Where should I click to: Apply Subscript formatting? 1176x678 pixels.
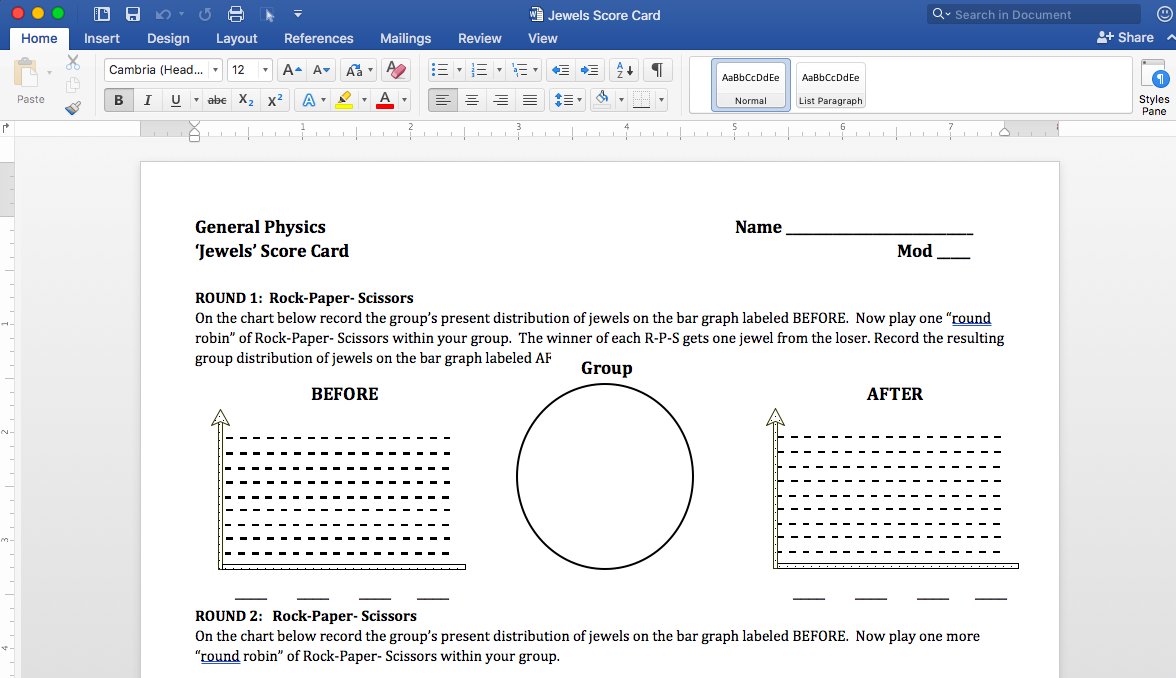(x=246, y=100)
